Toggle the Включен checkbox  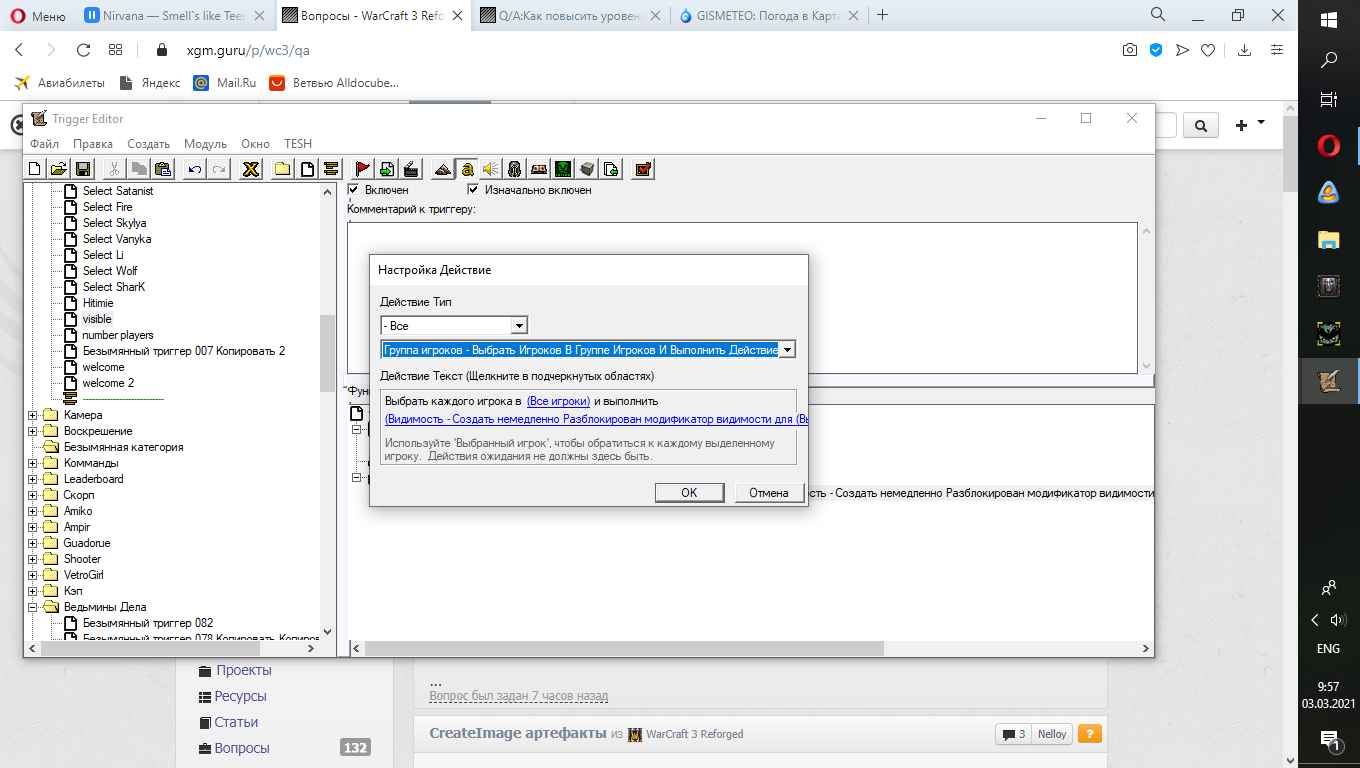coord(353,189)
